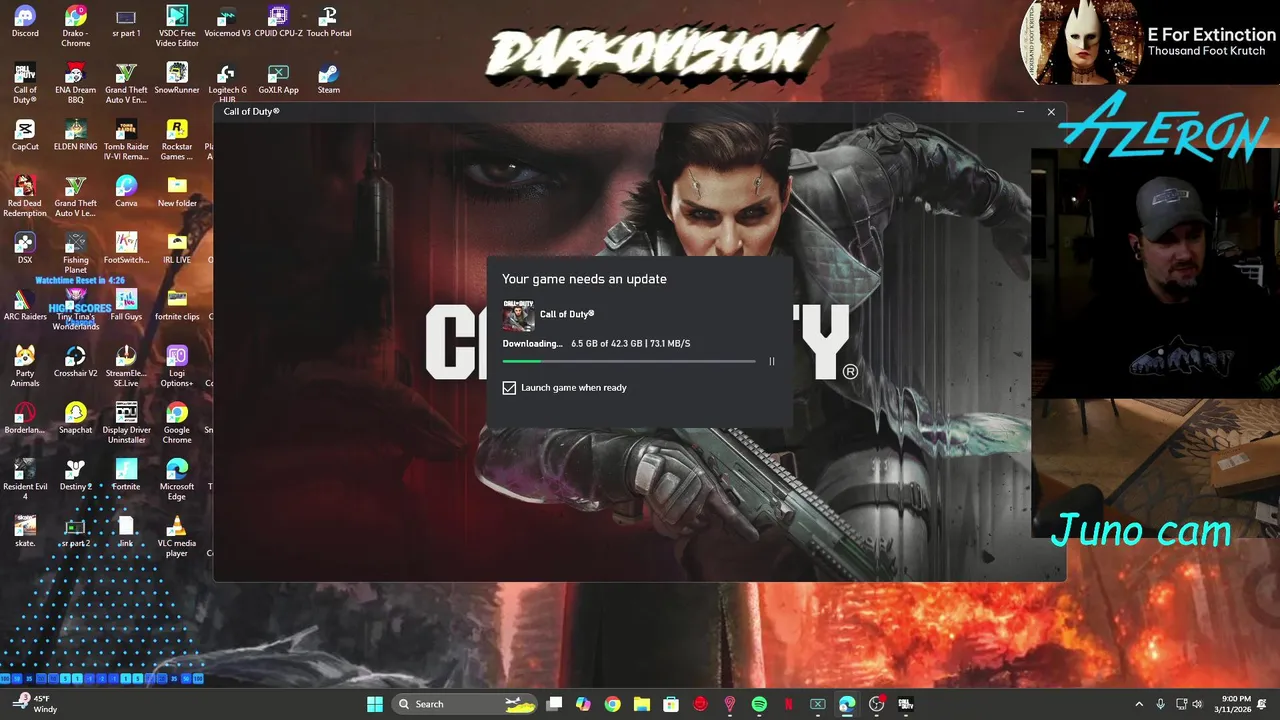
Task: Open the Fall Guys shortcut
Action: pos(126,305)
